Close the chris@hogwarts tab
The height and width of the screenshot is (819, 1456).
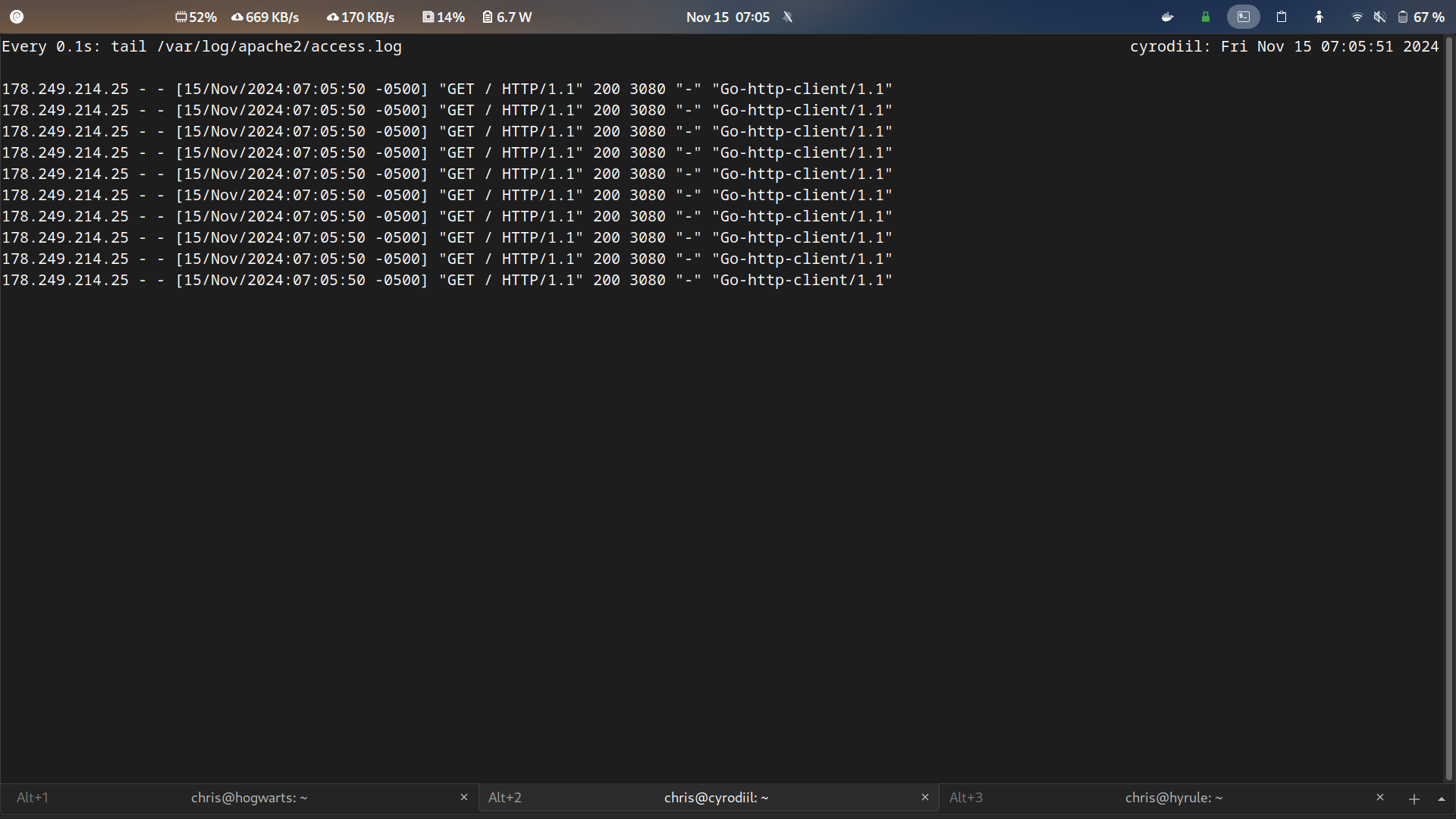pyautogui.click(x=464, y=797)
